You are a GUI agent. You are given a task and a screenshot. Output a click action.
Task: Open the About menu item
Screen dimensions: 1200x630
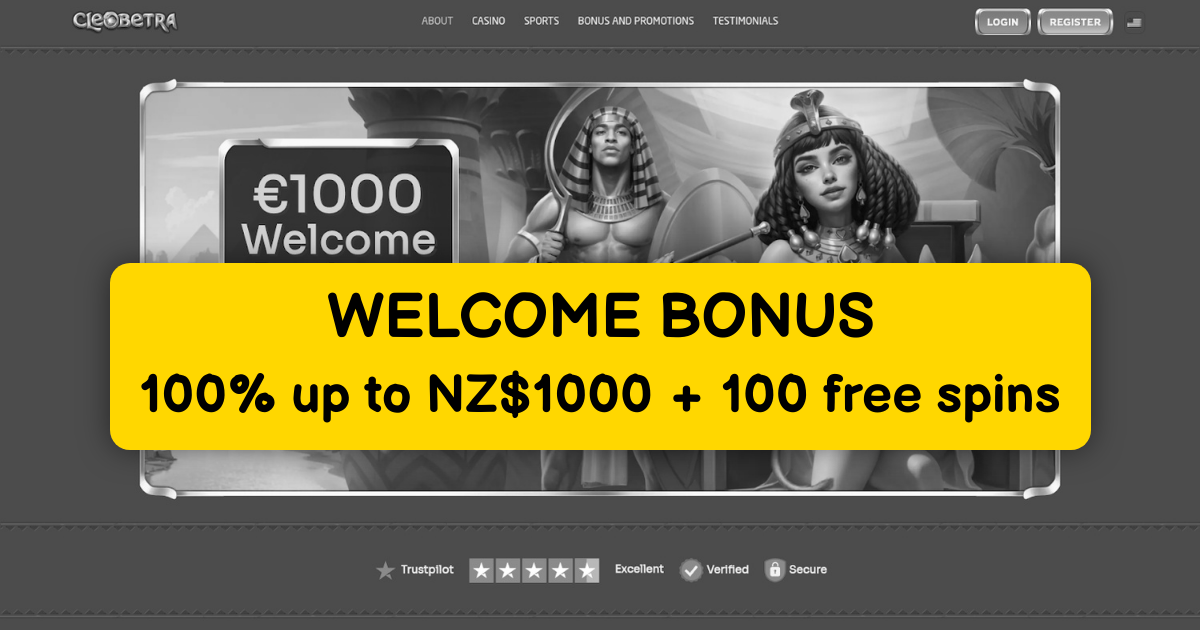pyautogui.click(x=437, y=21)
